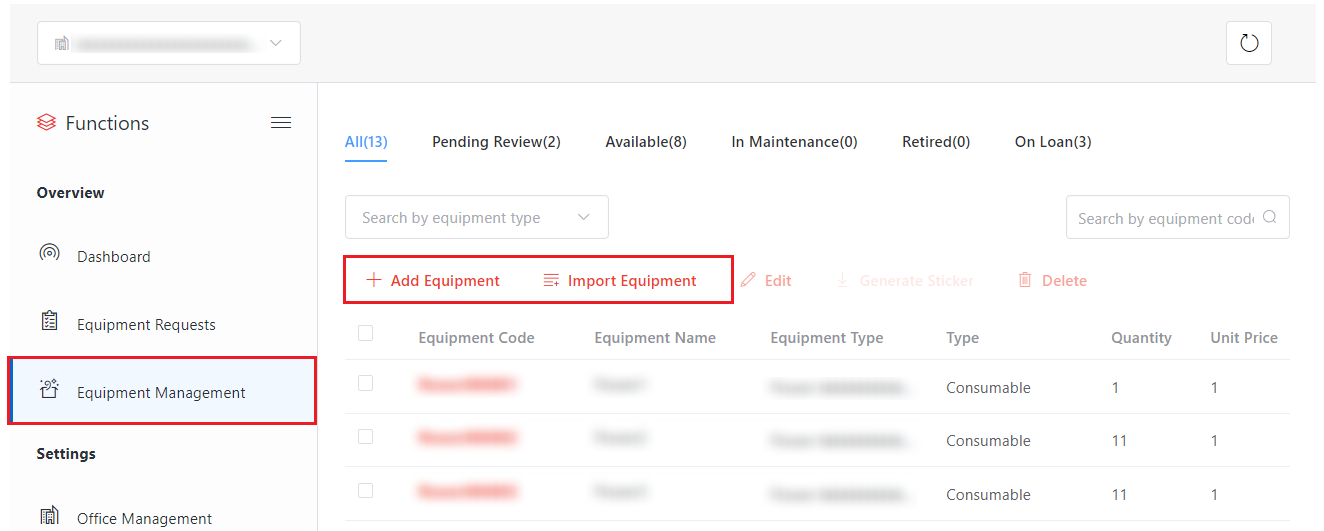This screenshot has height=531, width=1324.
Task: Click the Equipment Name column header
Action: point(655,338)
